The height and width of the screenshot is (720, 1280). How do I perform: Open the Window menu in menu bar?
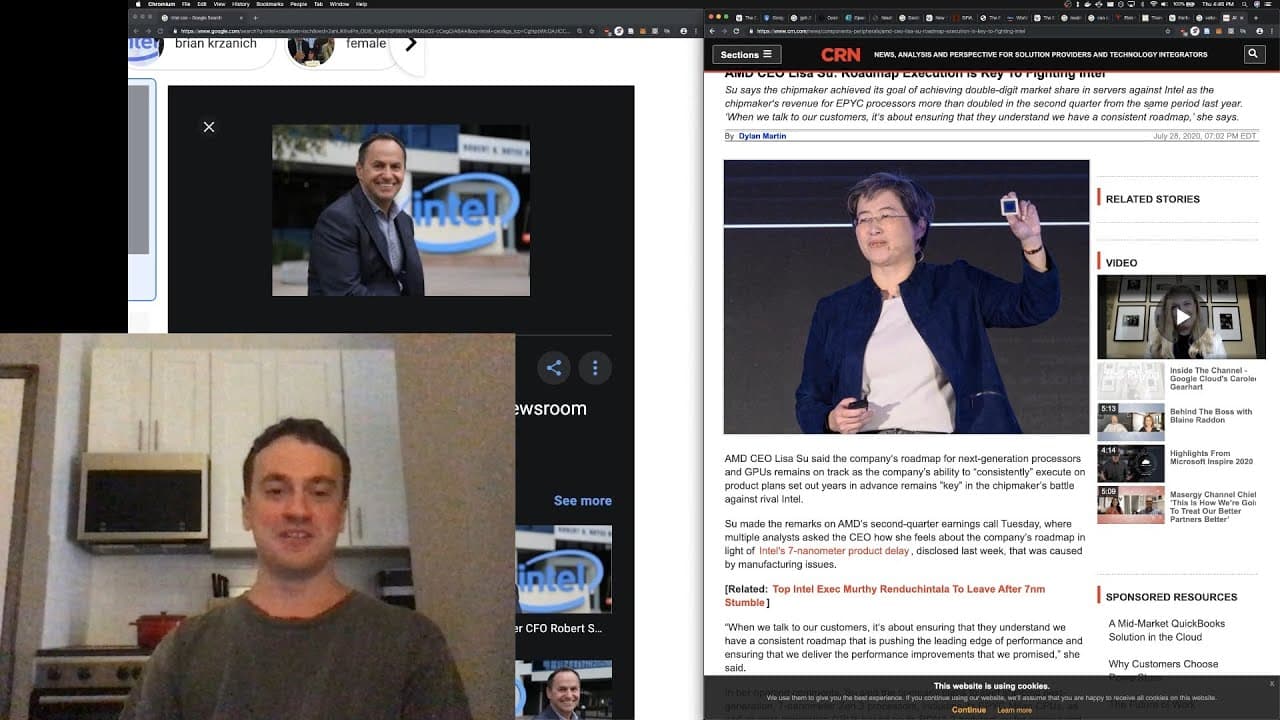(339, 4)
